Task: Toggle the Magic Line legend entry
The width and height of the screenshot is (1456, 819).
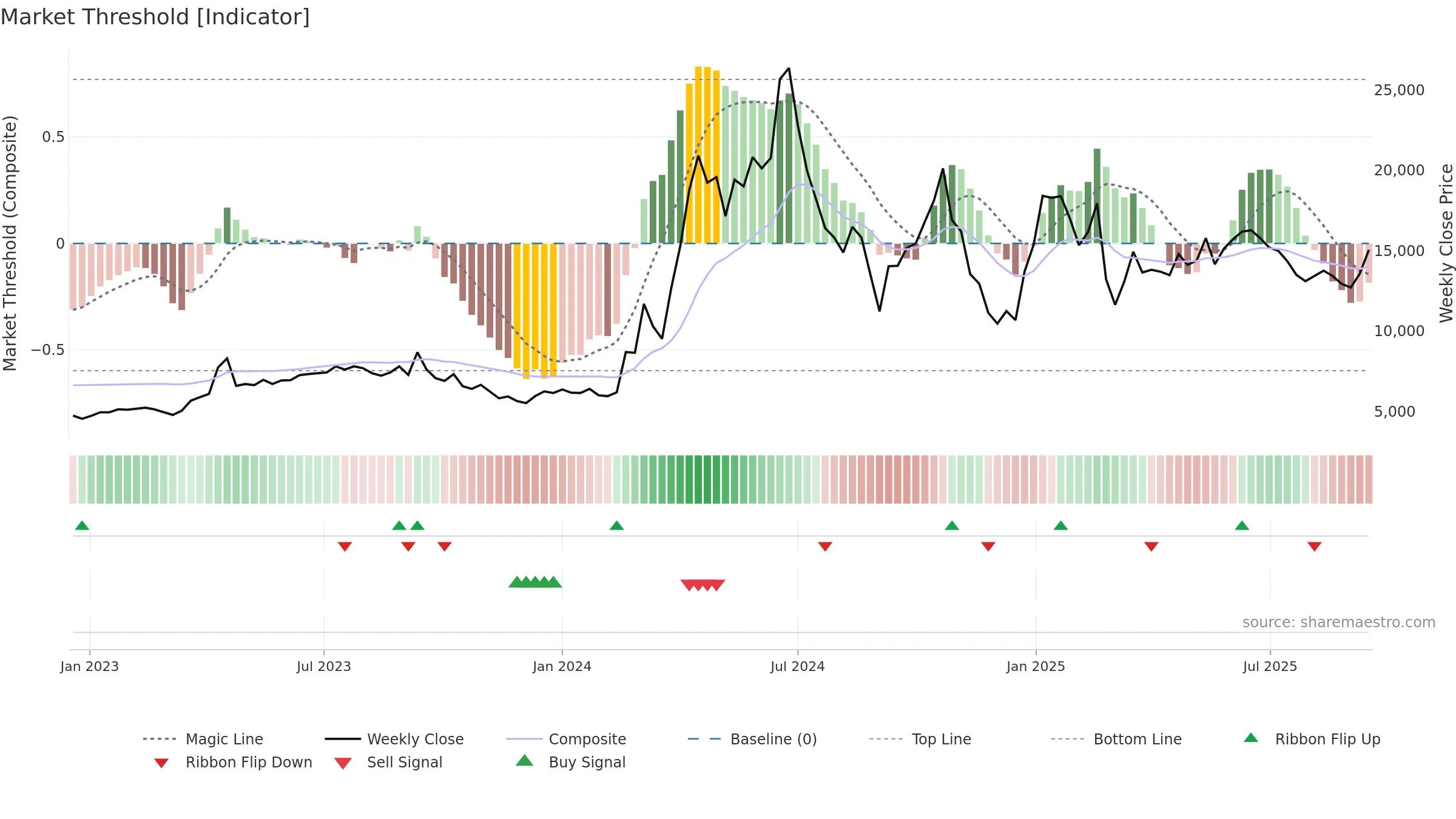Action: [203, 739]
